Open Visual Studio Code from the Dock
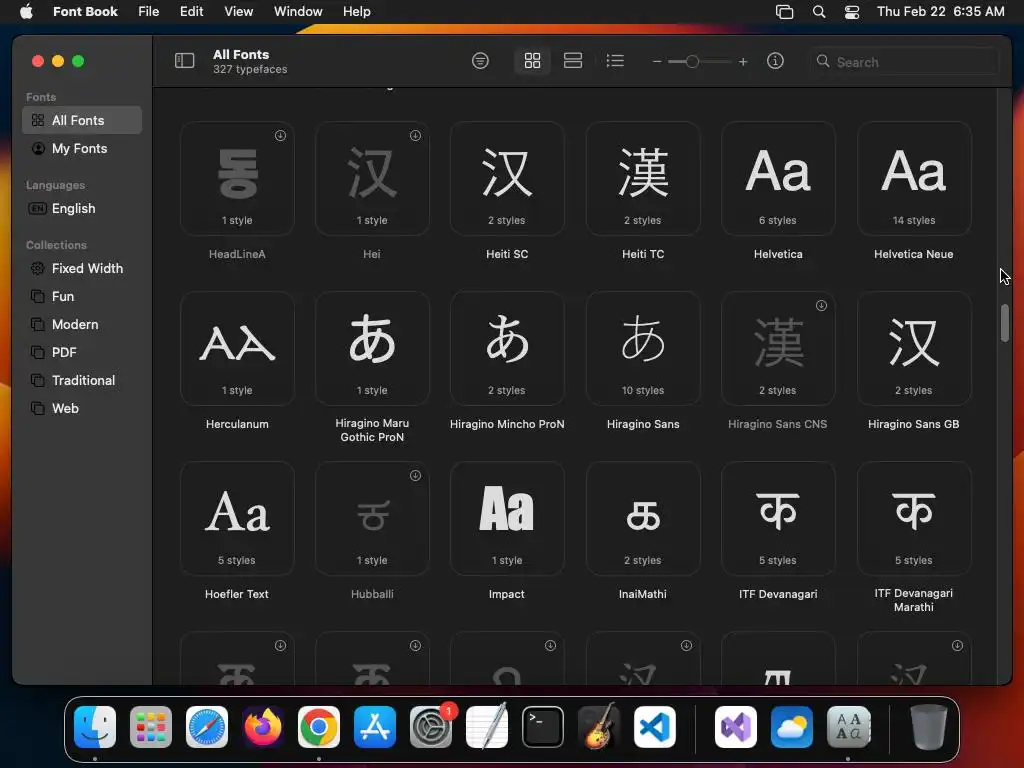Viewport: 1024px width, 768px height. click(655, 727)
